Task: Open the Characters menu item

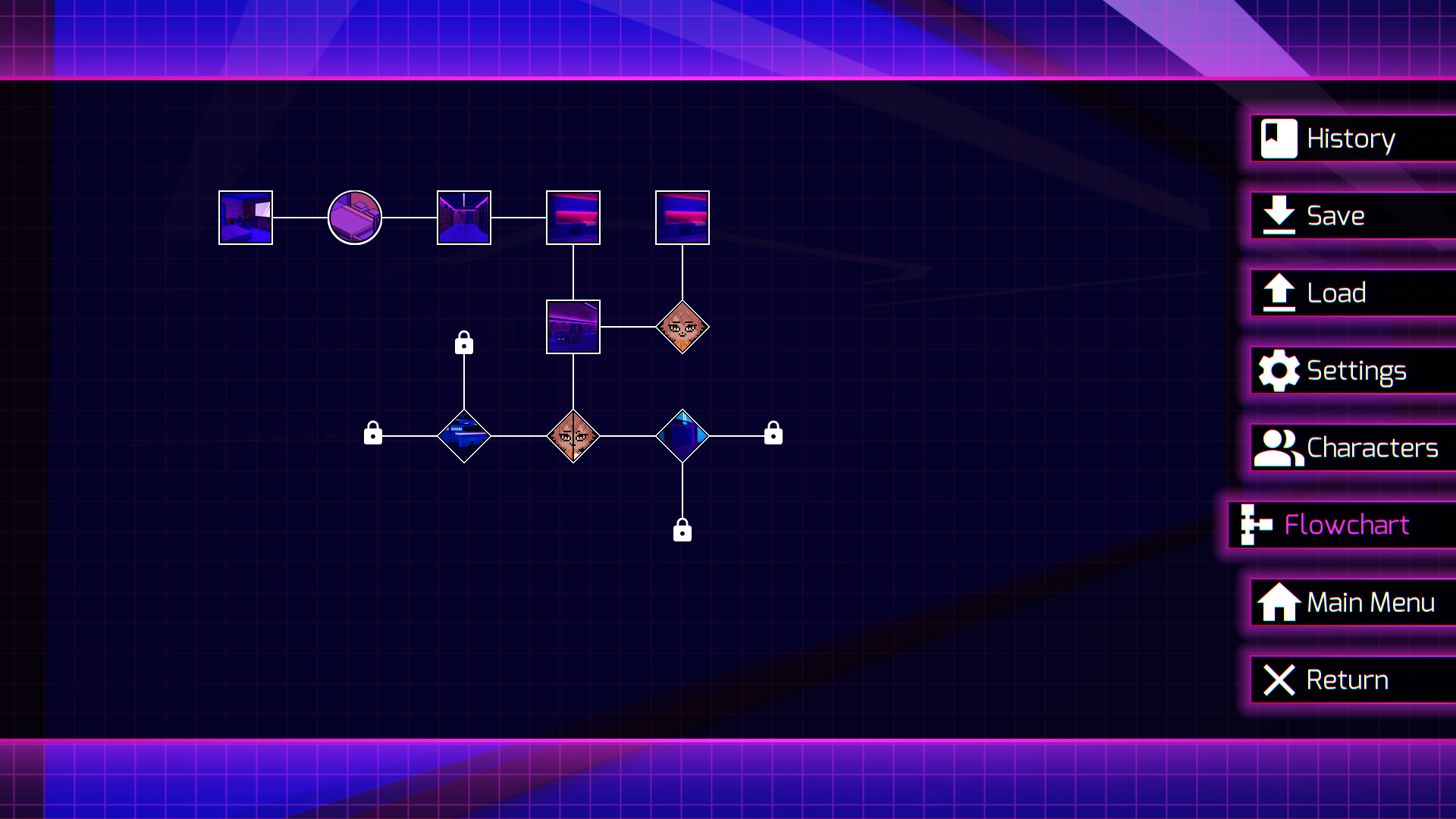Action: [x=1354, y=448]
